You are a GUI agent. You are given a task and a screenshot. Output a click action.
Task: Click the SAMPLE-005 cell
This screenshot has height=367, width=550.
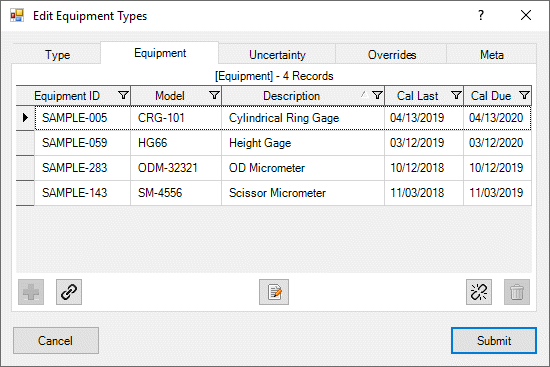(x=82, y=118)
